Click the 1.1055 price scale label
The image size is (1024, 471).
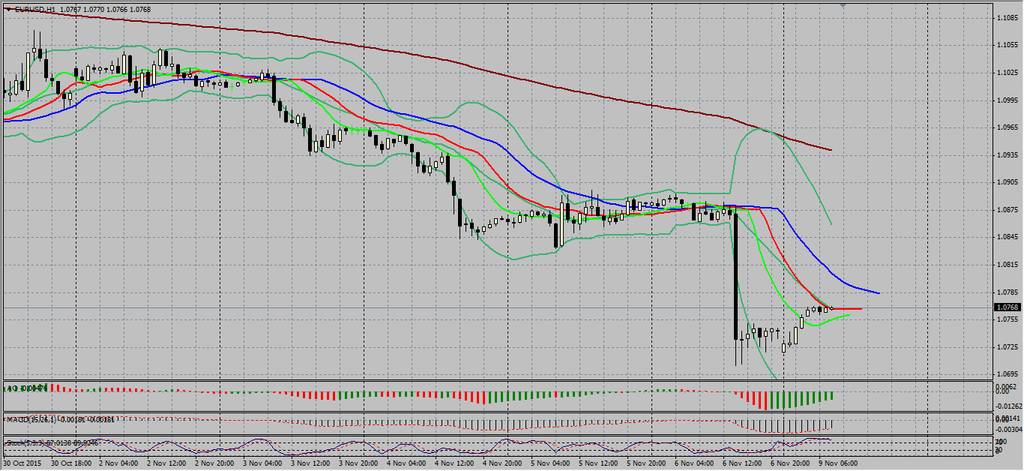click(1006, 45)
